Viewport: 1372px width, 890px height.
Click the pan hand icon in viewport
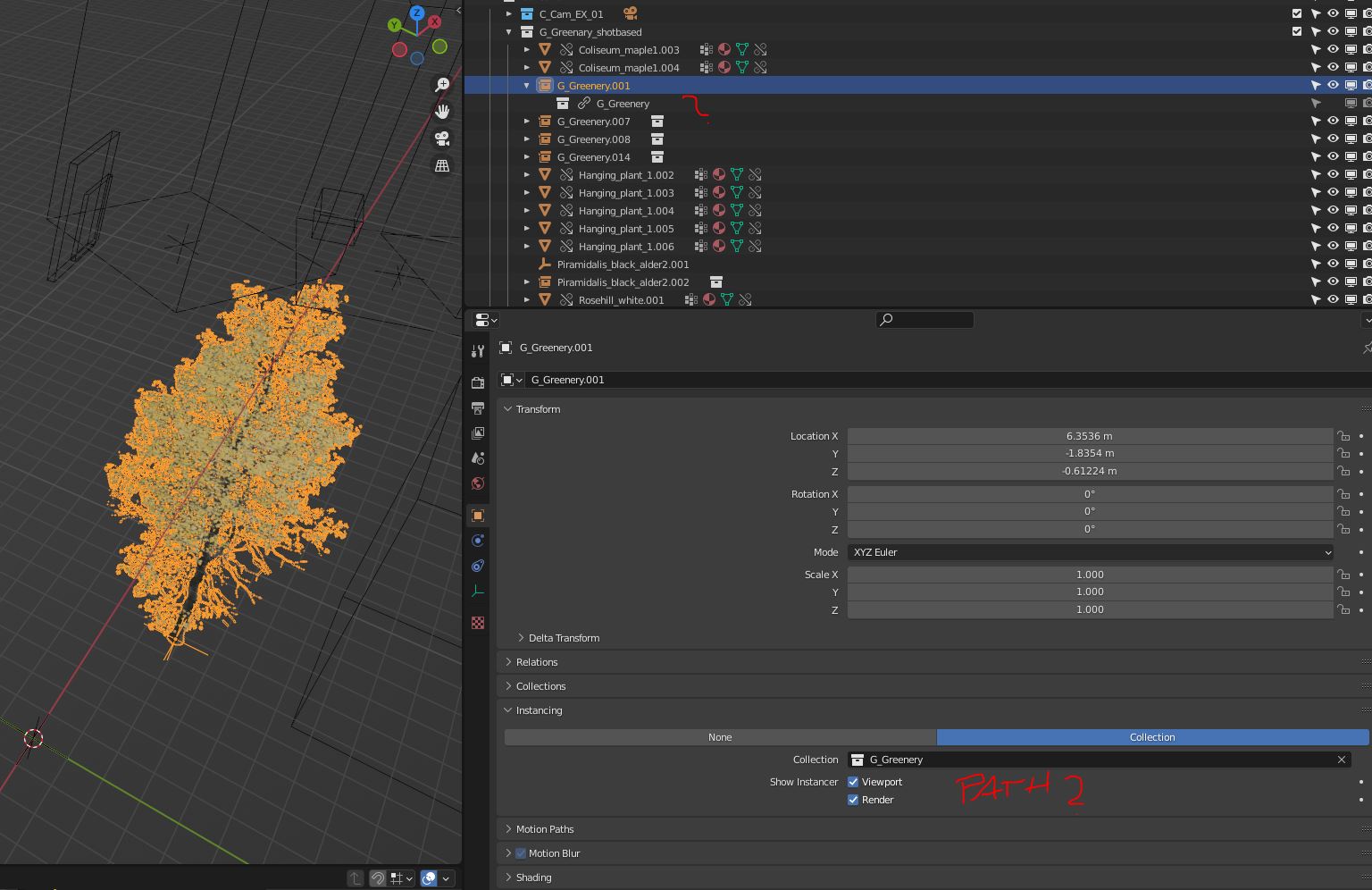click(442, 112)
